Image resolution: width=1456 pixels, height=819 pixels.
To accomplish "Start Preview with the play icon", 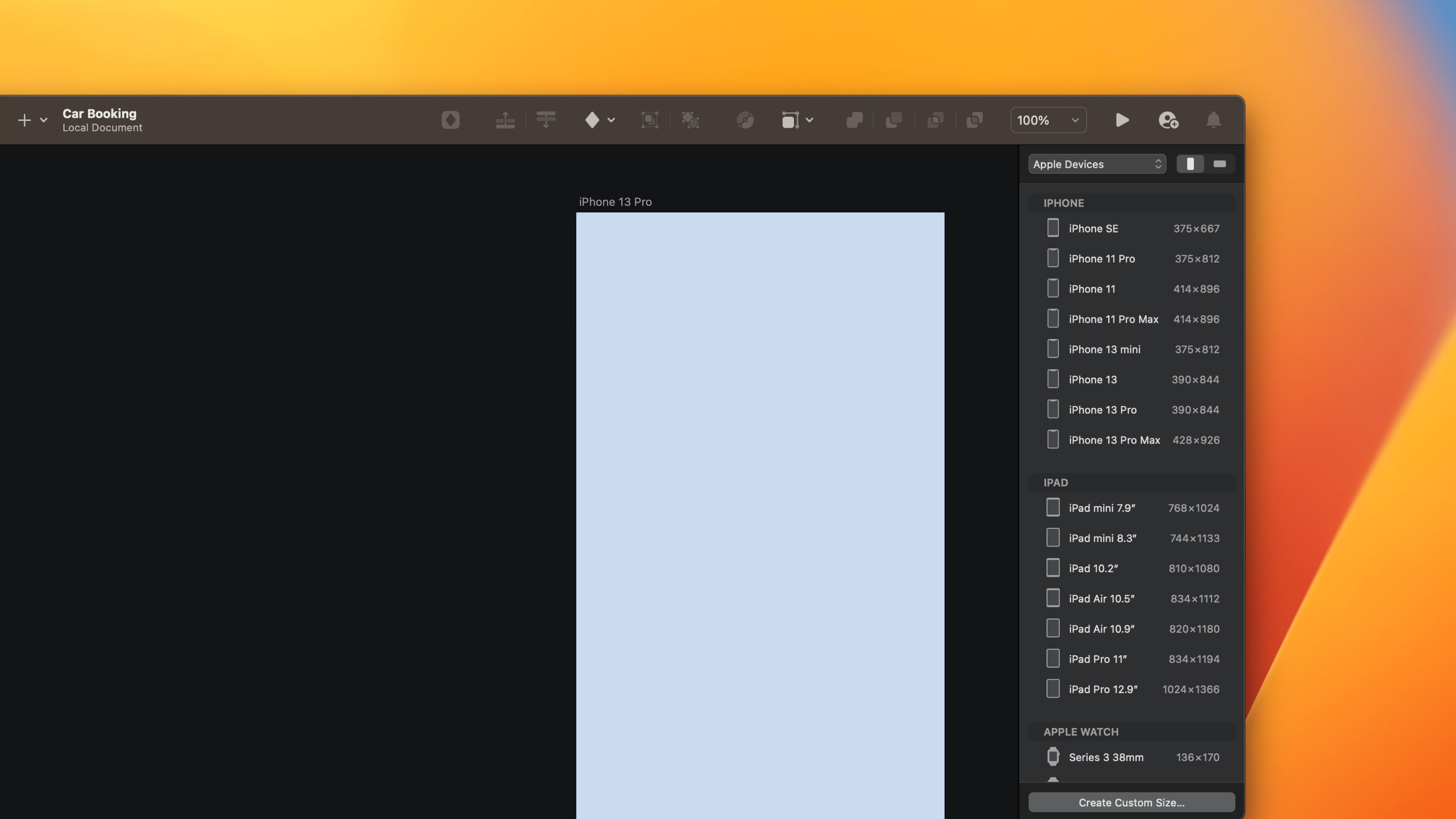I will (x=1122, y=120).
